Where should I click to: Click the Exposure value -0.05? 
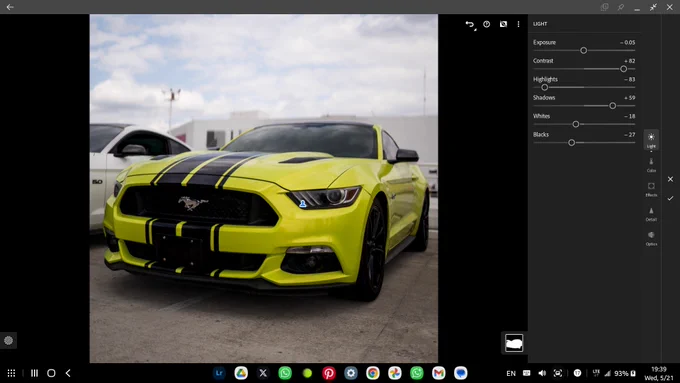point(628,43)
